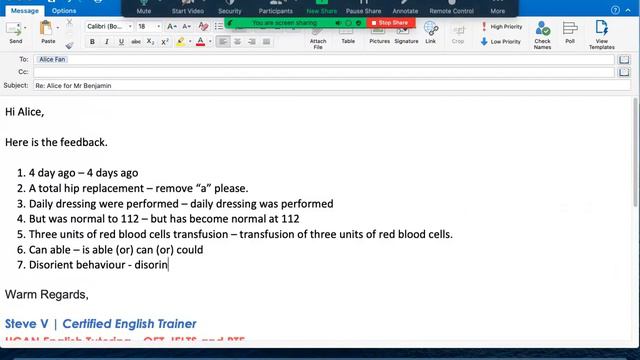
Task: Toggle bold formatting
Action: (92, 42)
